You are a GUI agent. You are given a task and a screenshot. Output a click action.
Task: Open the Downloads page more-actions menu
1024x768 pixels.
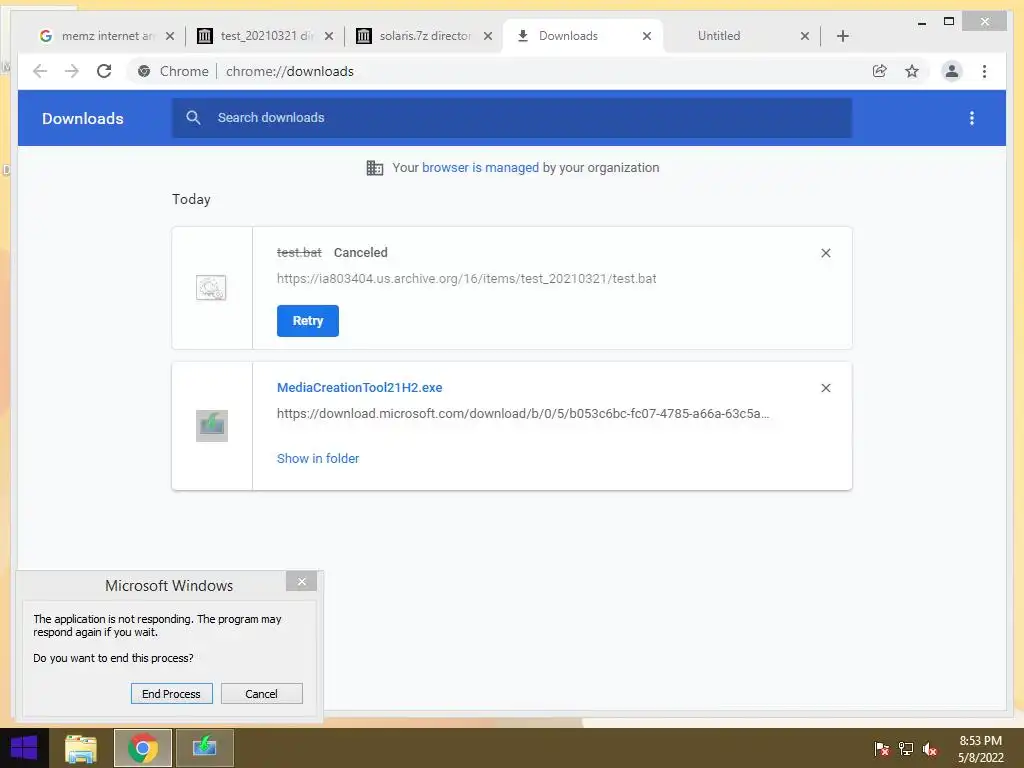(972, 118)
